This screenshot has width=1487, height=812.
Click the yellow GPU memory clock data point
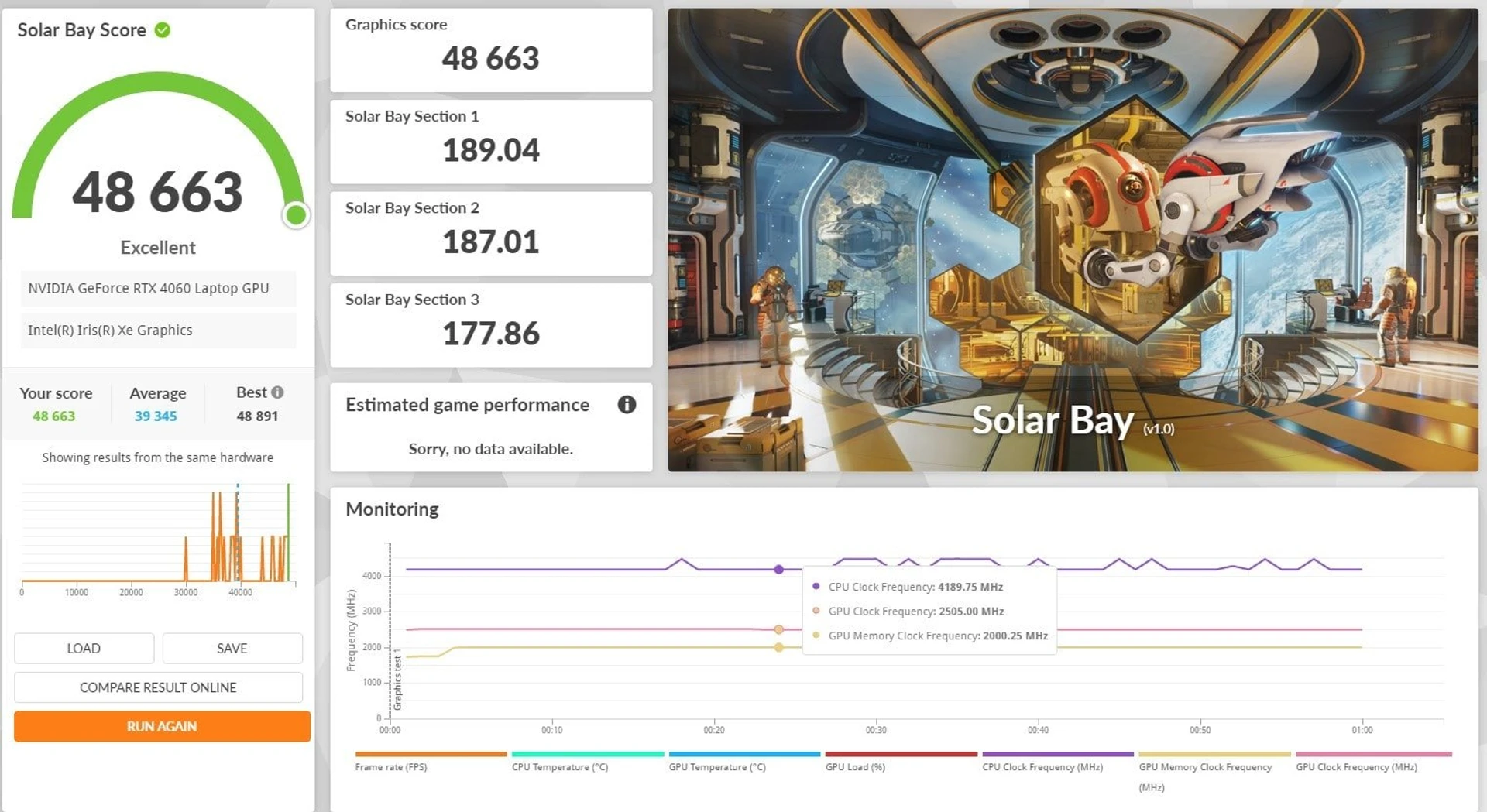779,647
